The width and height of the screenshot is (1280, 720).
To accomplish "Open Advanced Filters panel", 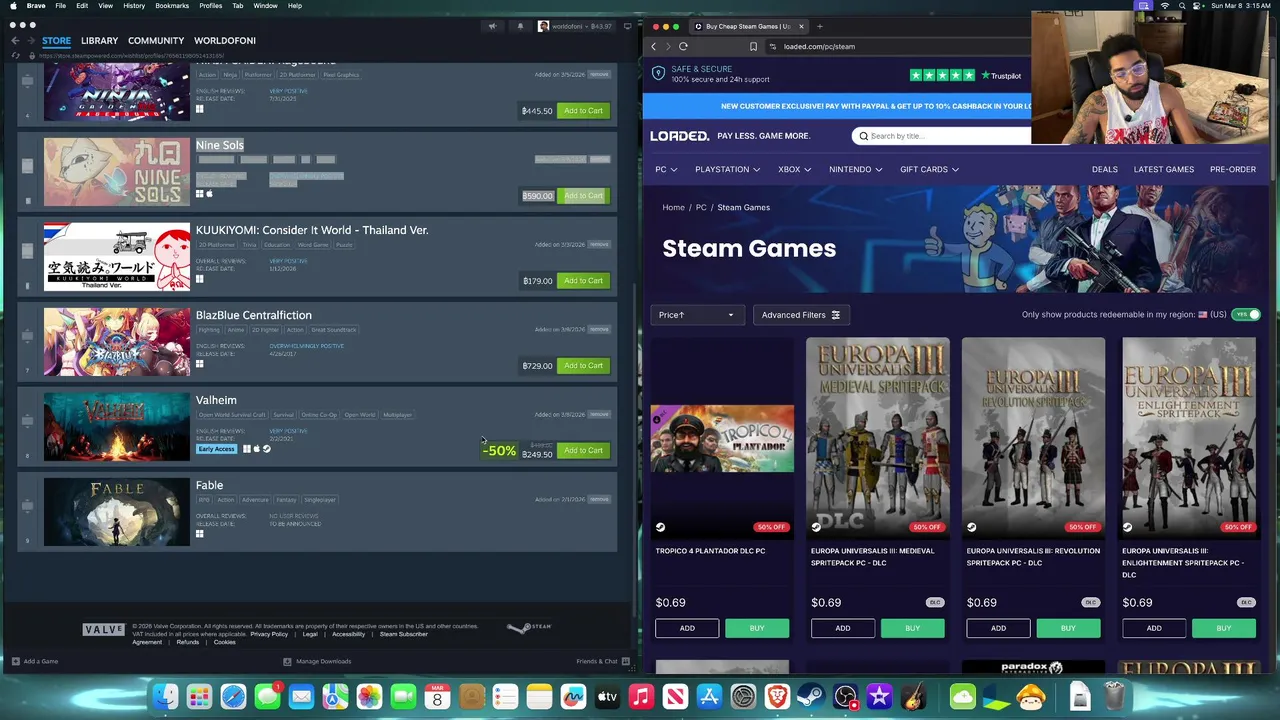I will point(801,315).
